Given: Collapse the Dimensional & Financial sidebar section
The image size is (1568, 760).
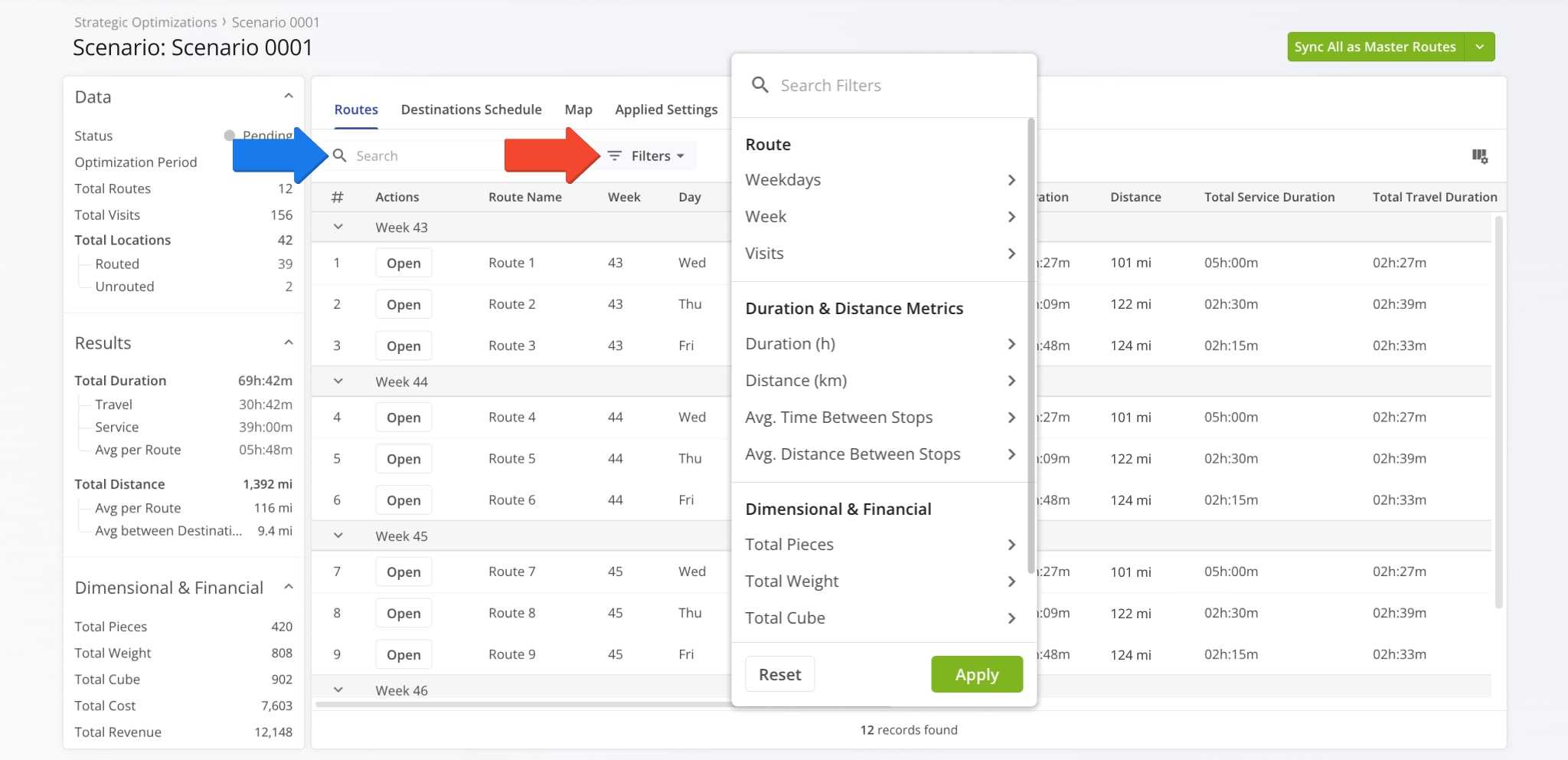Looking at the screenshot, I should (x=289, y=588).
